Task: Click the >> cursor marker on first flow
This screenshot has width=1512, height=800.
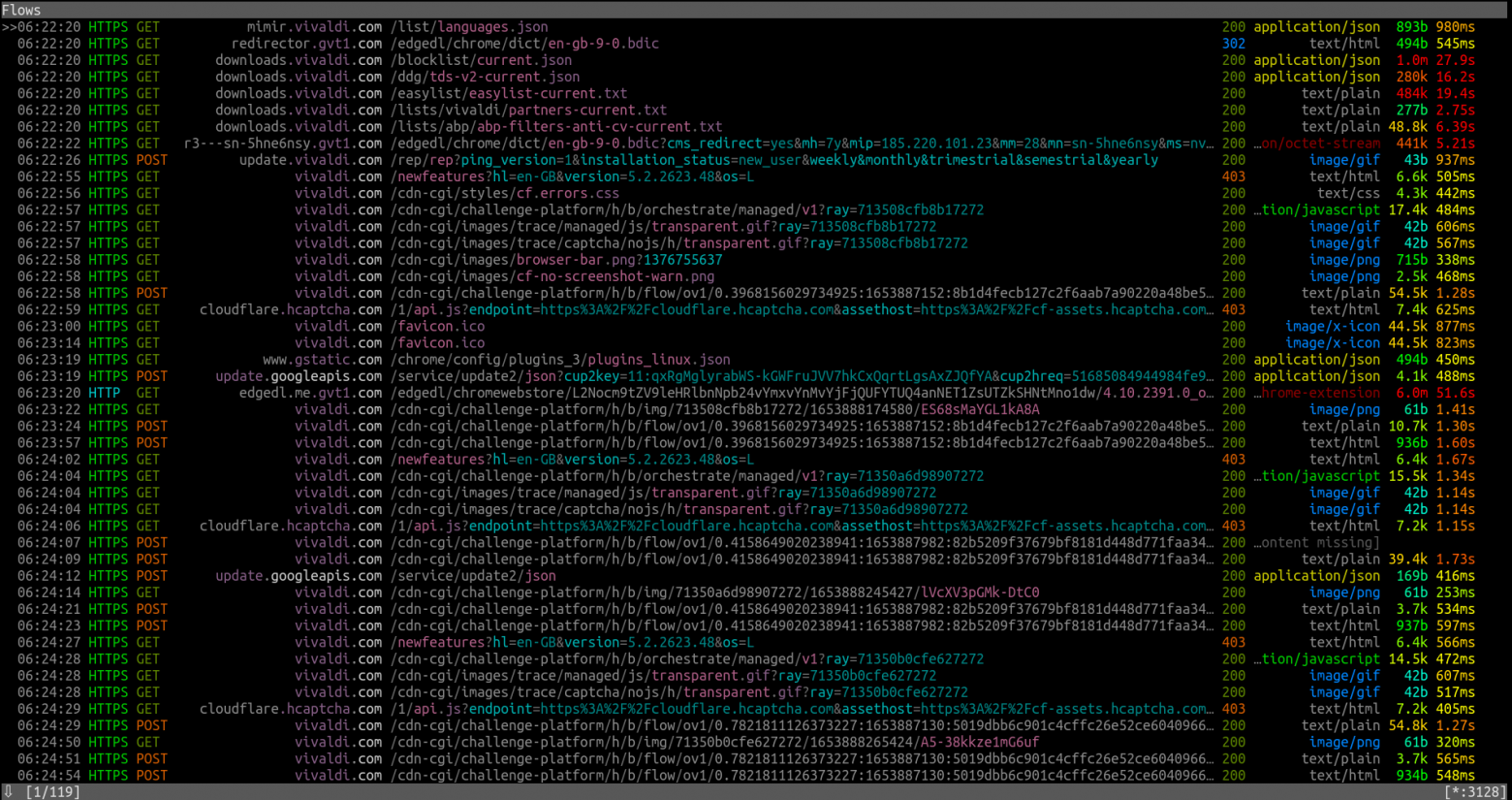Action: pyautogui.click(x=9, y=27)
